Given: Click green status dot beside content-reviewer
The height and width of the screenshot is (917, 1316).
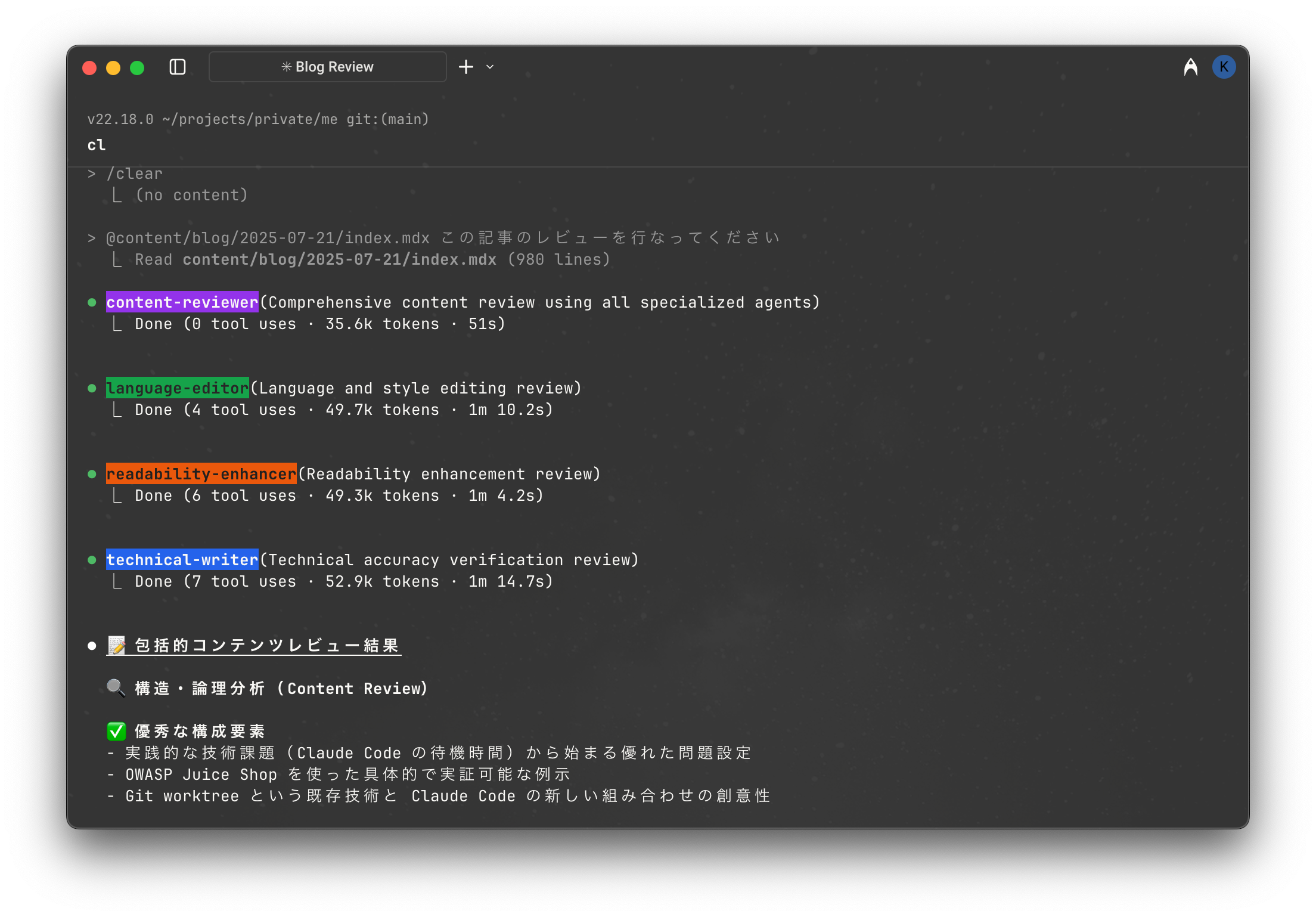Looking at the screenshot, I should coord(92,302).
